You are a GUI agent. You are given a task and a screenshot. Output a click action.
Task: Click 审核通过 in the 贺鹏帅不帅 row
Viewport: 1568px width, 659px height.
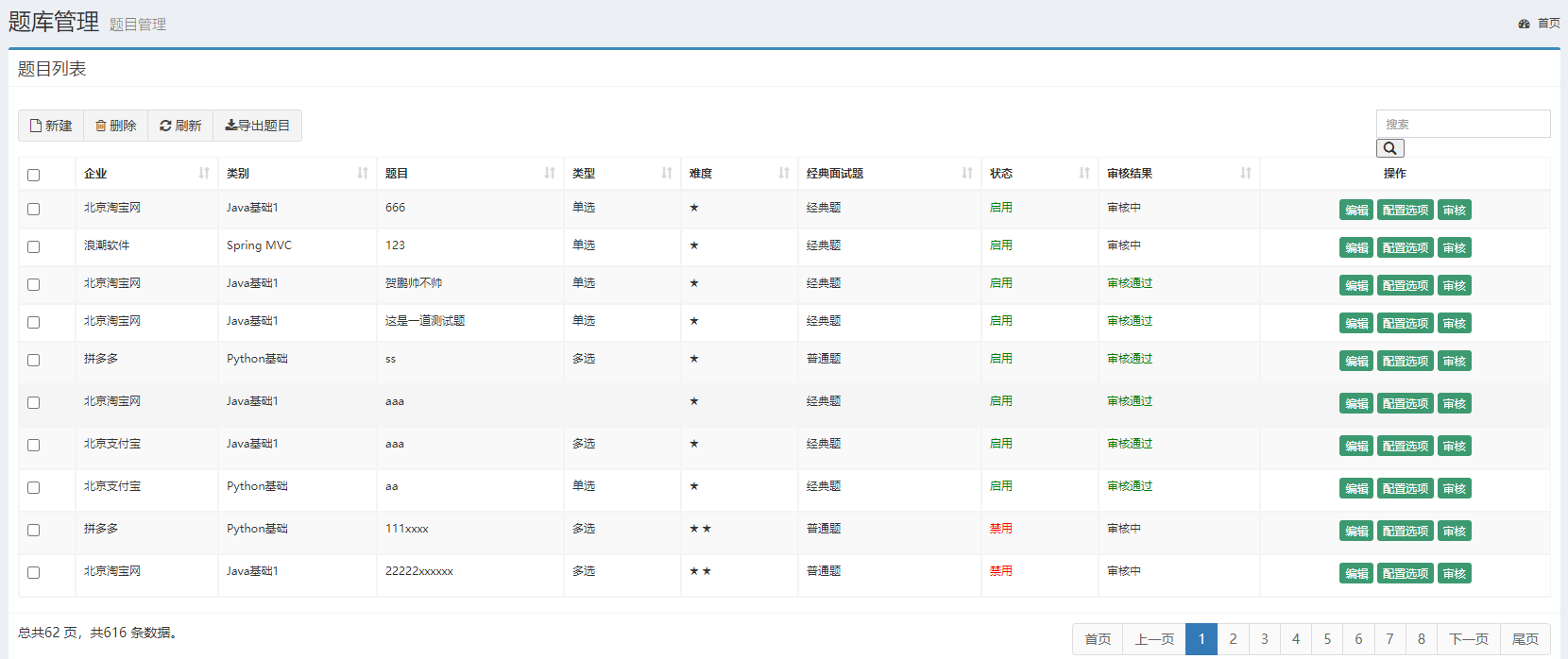pyautogui.click(x=1130, y=283)
